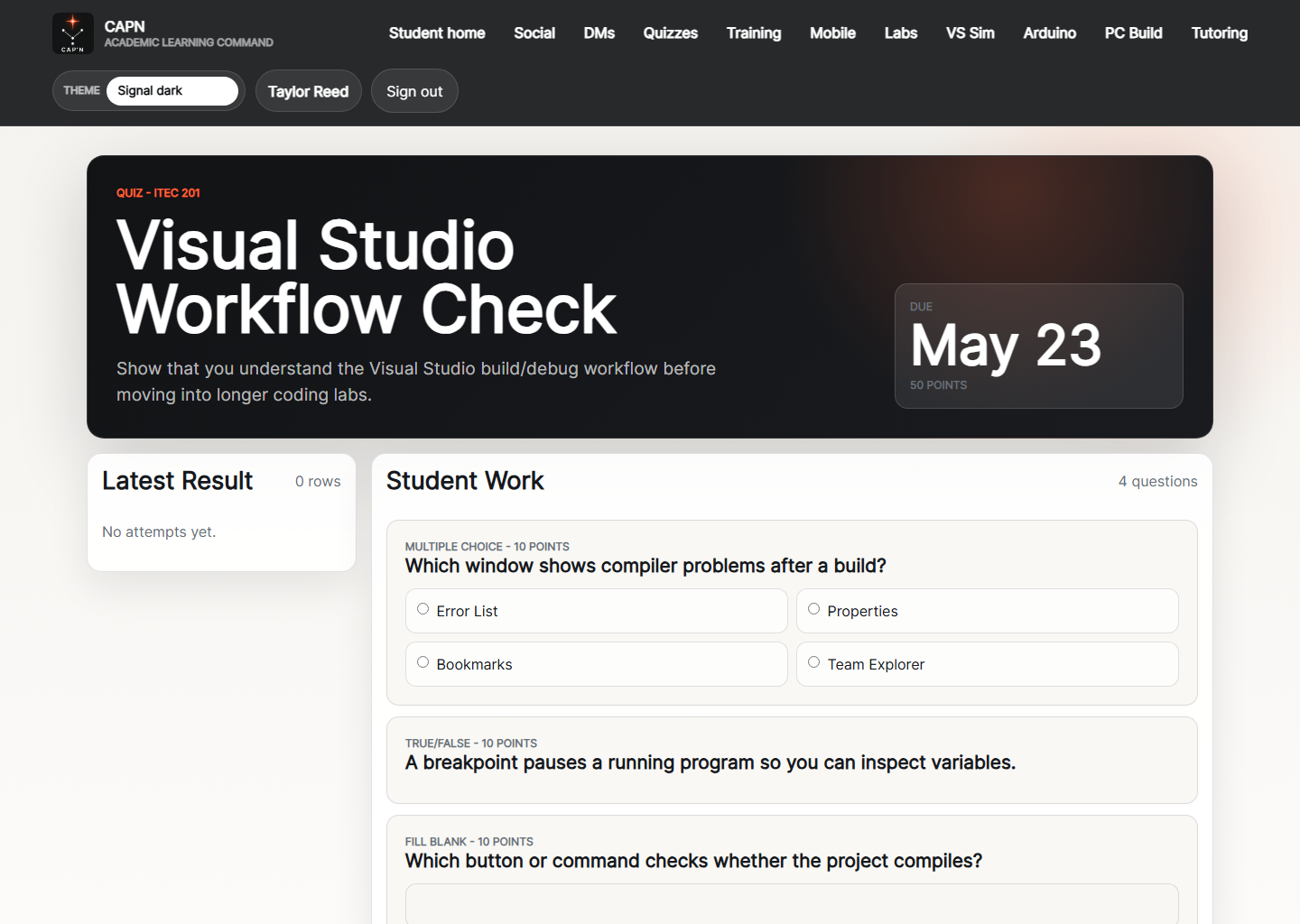This screenshot has width=1300, height=924.
Task: Go to Student home page
Action: click(437, 33)
